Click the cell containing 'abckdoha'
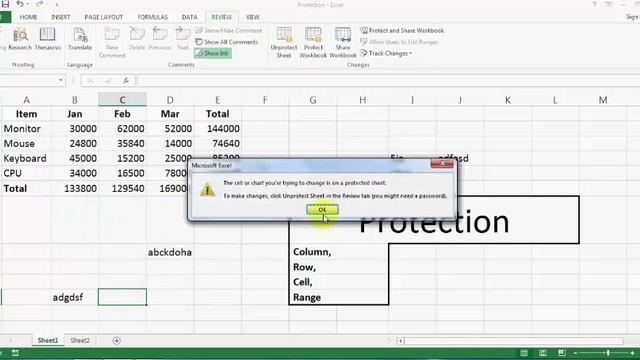Viewport: 640px width, 360px height. 170,252
